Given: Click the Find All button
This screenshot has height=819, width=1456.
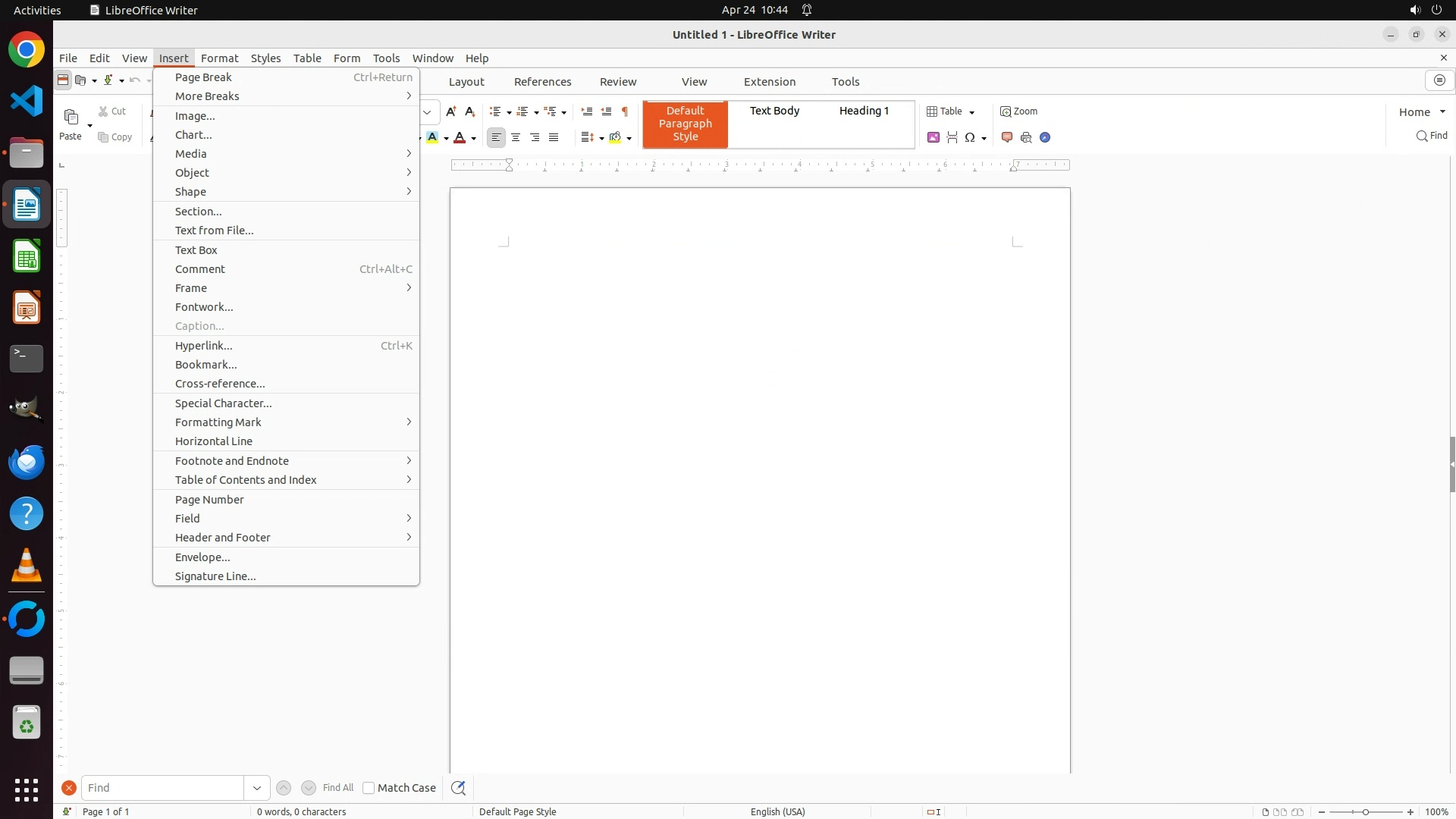Looking at the screenshot, I should tap(337, 788).
